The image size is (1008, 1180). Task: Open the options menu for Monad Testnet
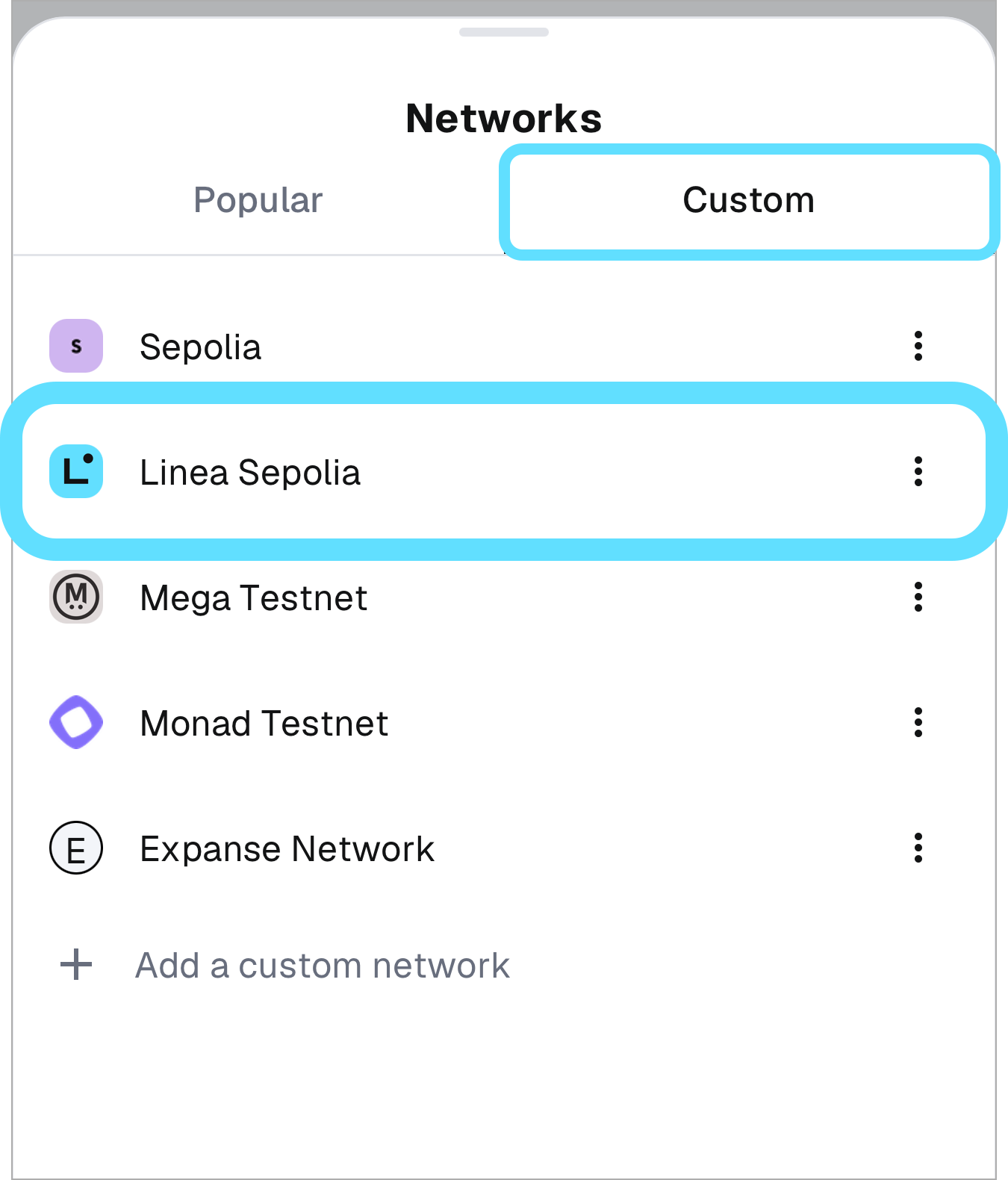918,722
